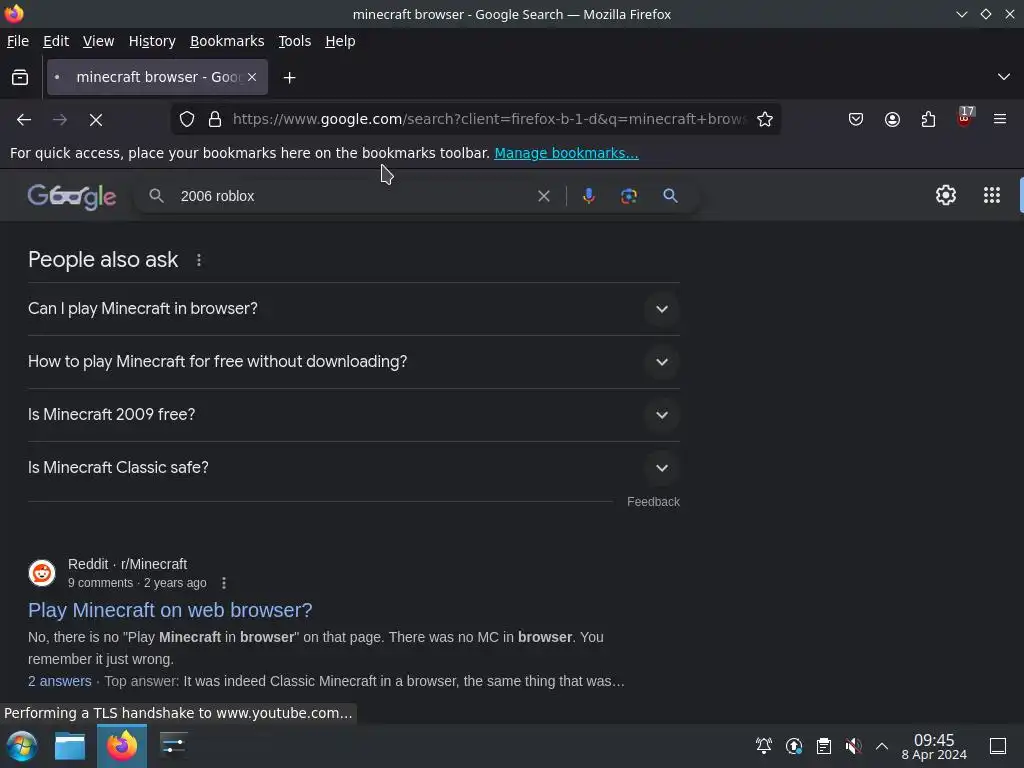Select the minecraft browser tab
Viewport: 1024px width, 768px height.
click(157, 77)
